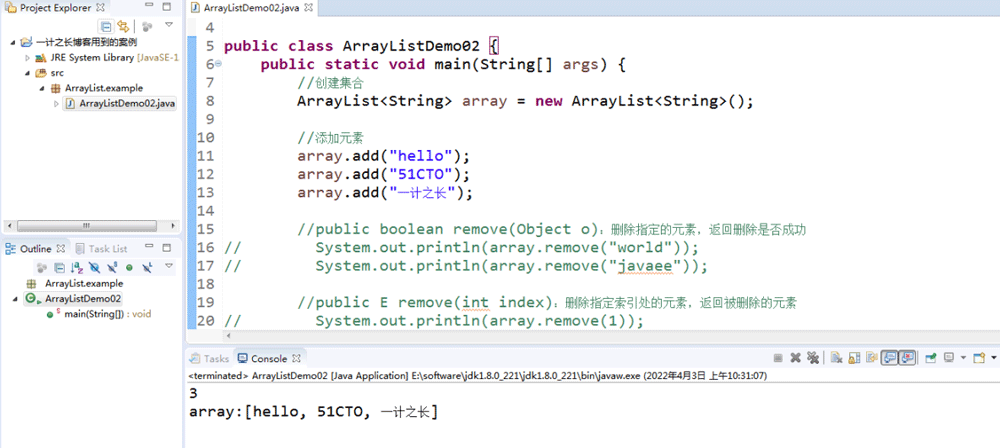
Task: Toggle Word Wrap in Console
Action: (x=872, y=358)
